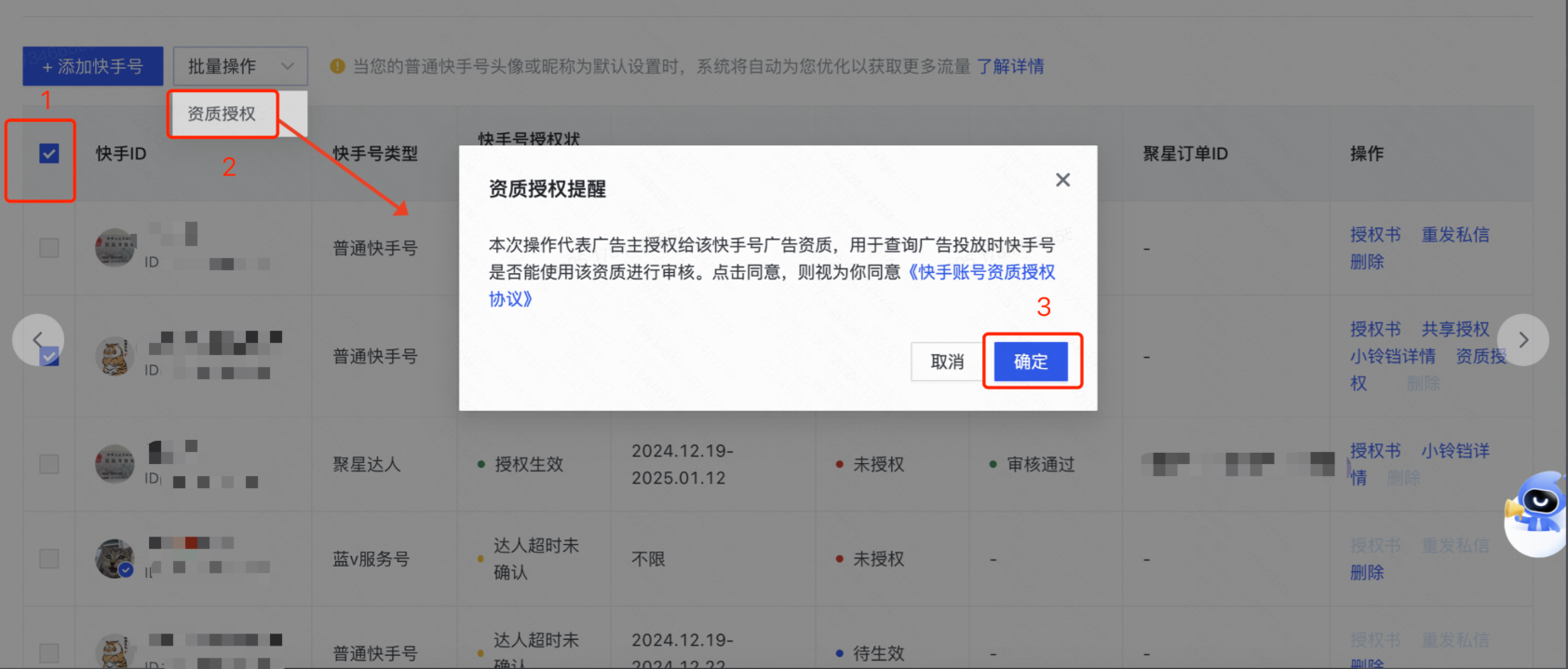Click the 快手号类型 column header
This screenshot has height=669, width=1568.
(x=375, y=154)
